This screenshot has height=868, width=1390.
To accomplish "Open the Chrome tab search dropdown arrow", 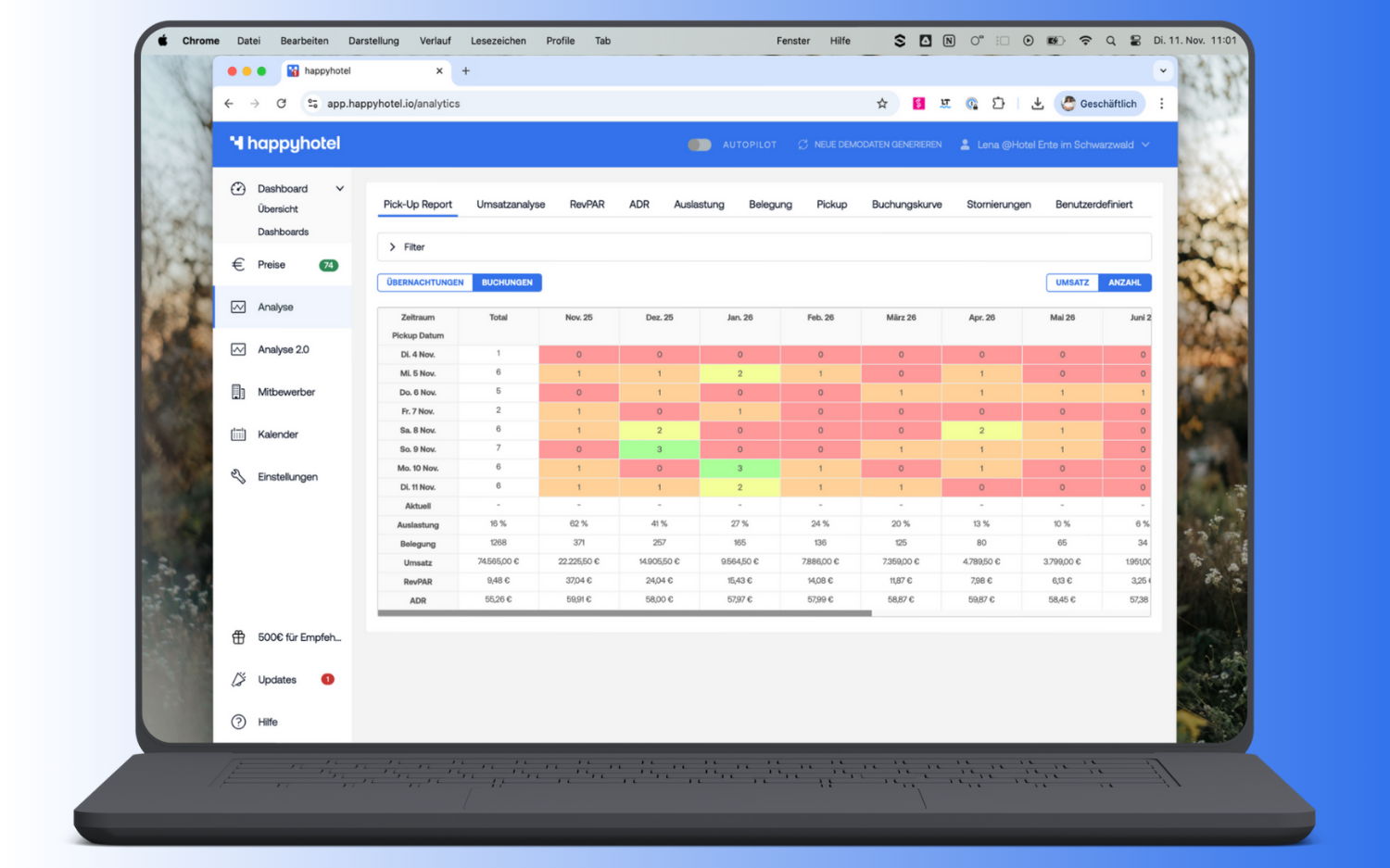I will [1163, 70].
